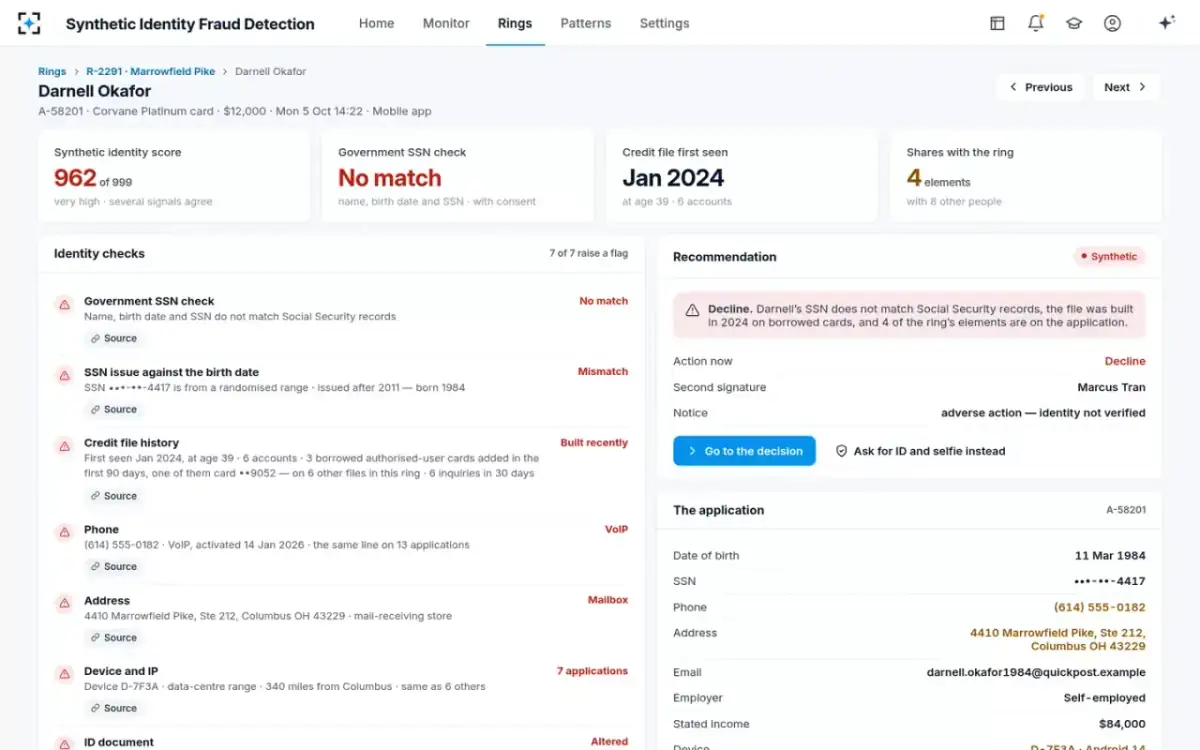This screenshot has height=750, width=1200.
Task: Click the "Marcus Tran" second signature value
Action: pos(1112,387)
